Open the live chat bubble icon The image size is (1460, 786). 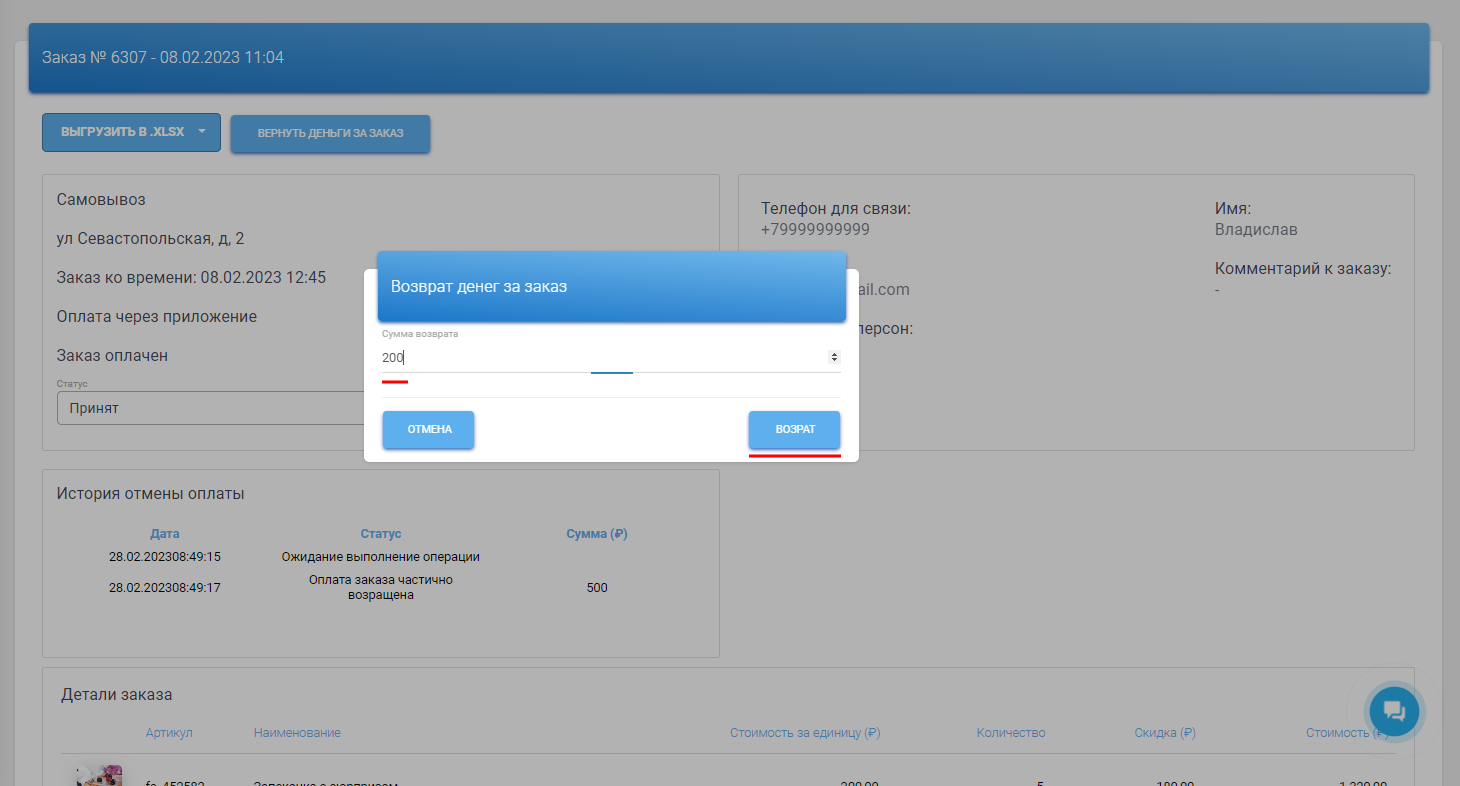(1394, 711)
